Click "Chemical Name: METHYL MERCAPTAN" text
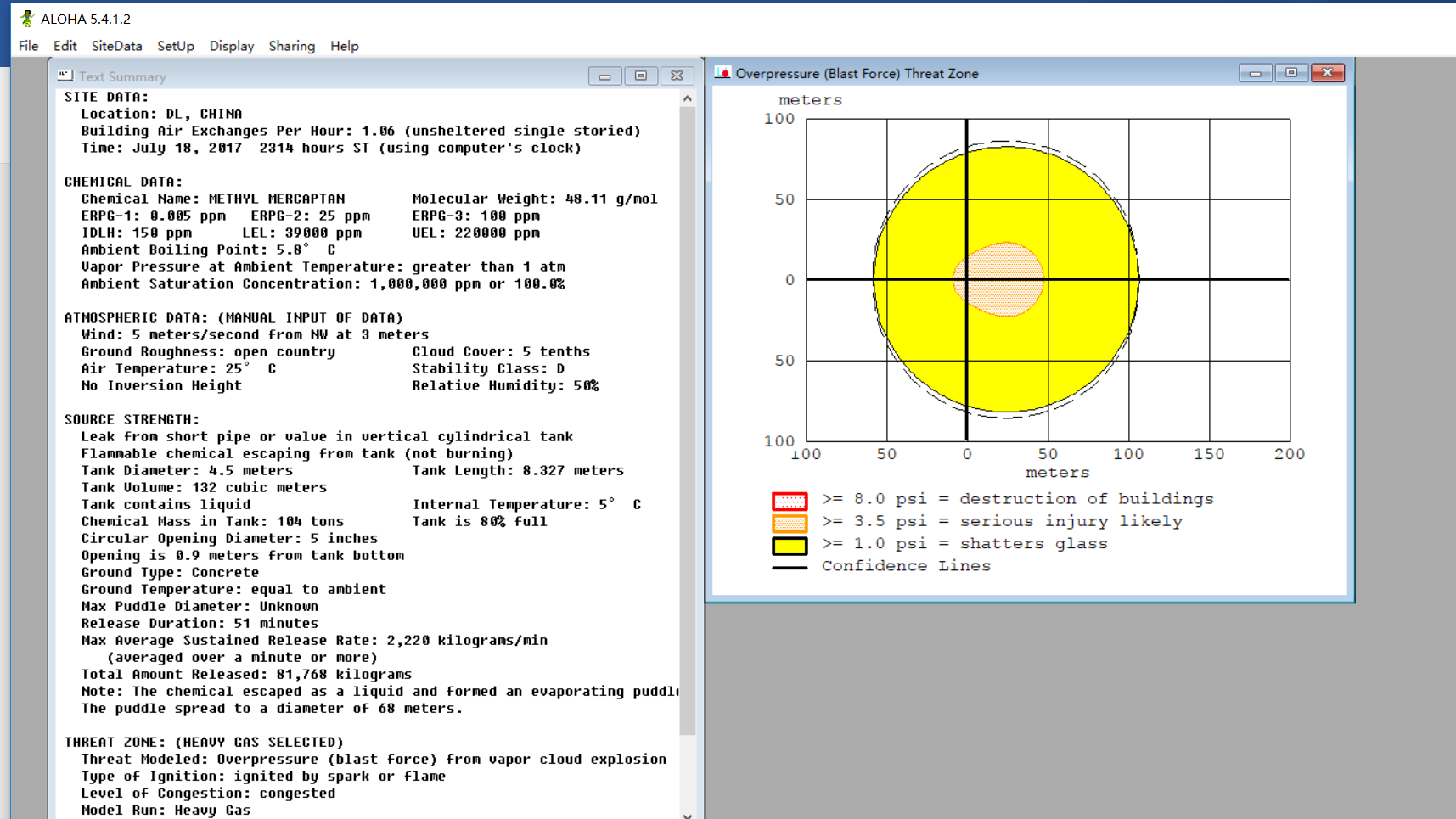 pyautogui.click(x=213, y=199)
